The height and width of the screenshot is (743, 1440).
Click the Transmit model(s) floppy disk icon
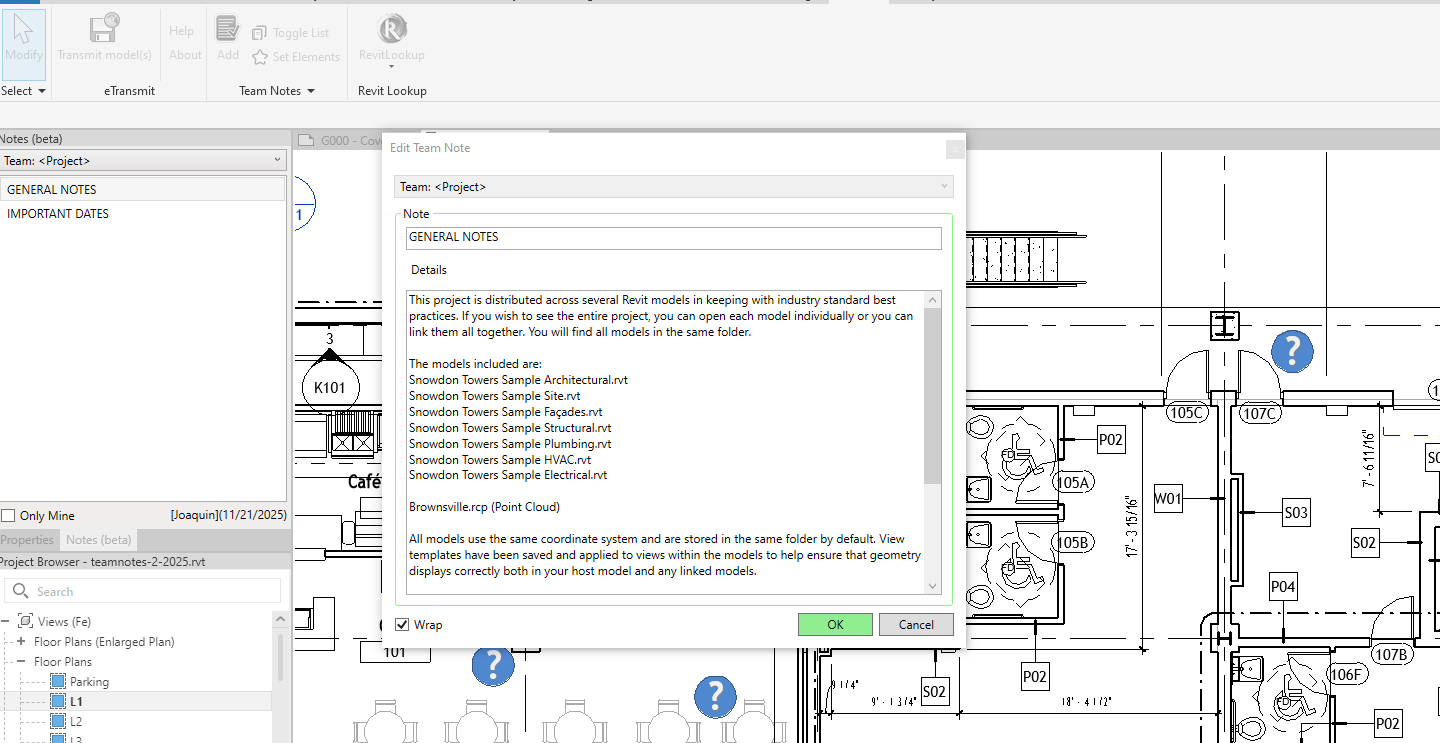104,29
